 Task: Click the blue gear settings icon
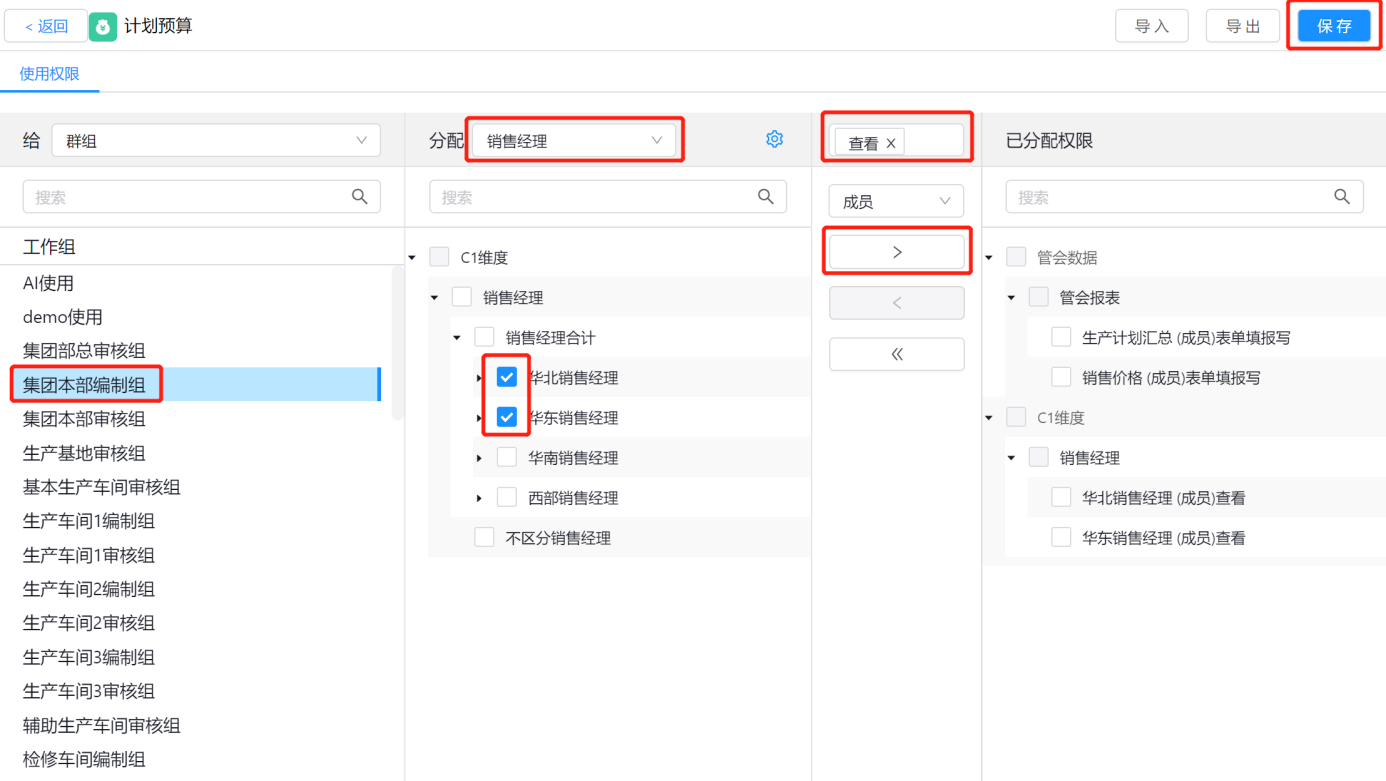pyautogui.click(x=774, y=139)
